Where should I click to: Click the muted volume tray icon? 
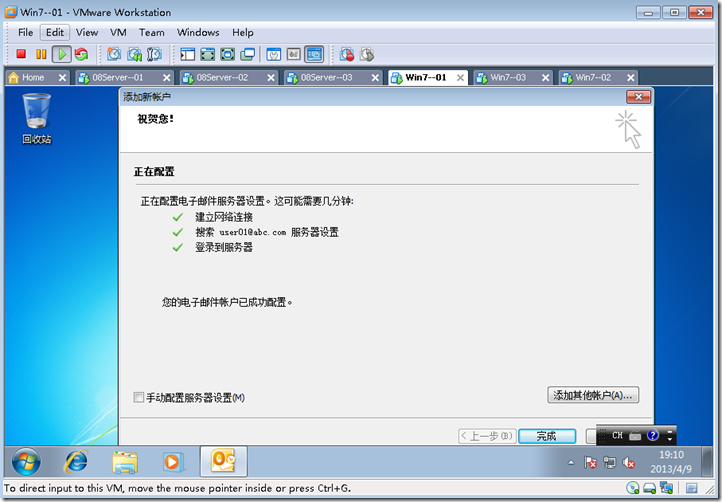[x=629, y=462]
